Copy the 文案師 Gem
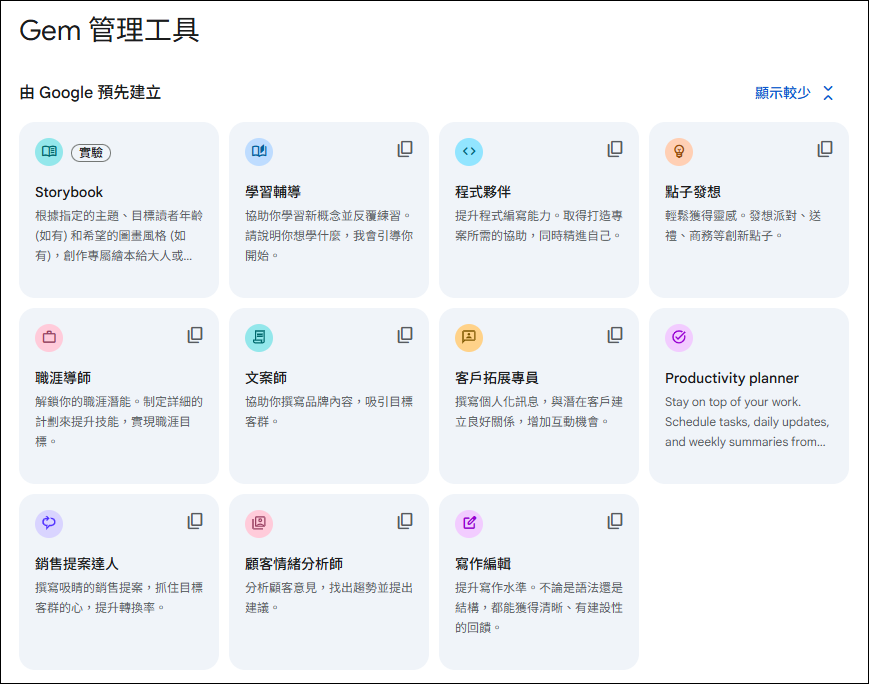This screenshot has width=869, height=684. click(x=405, y=335)
